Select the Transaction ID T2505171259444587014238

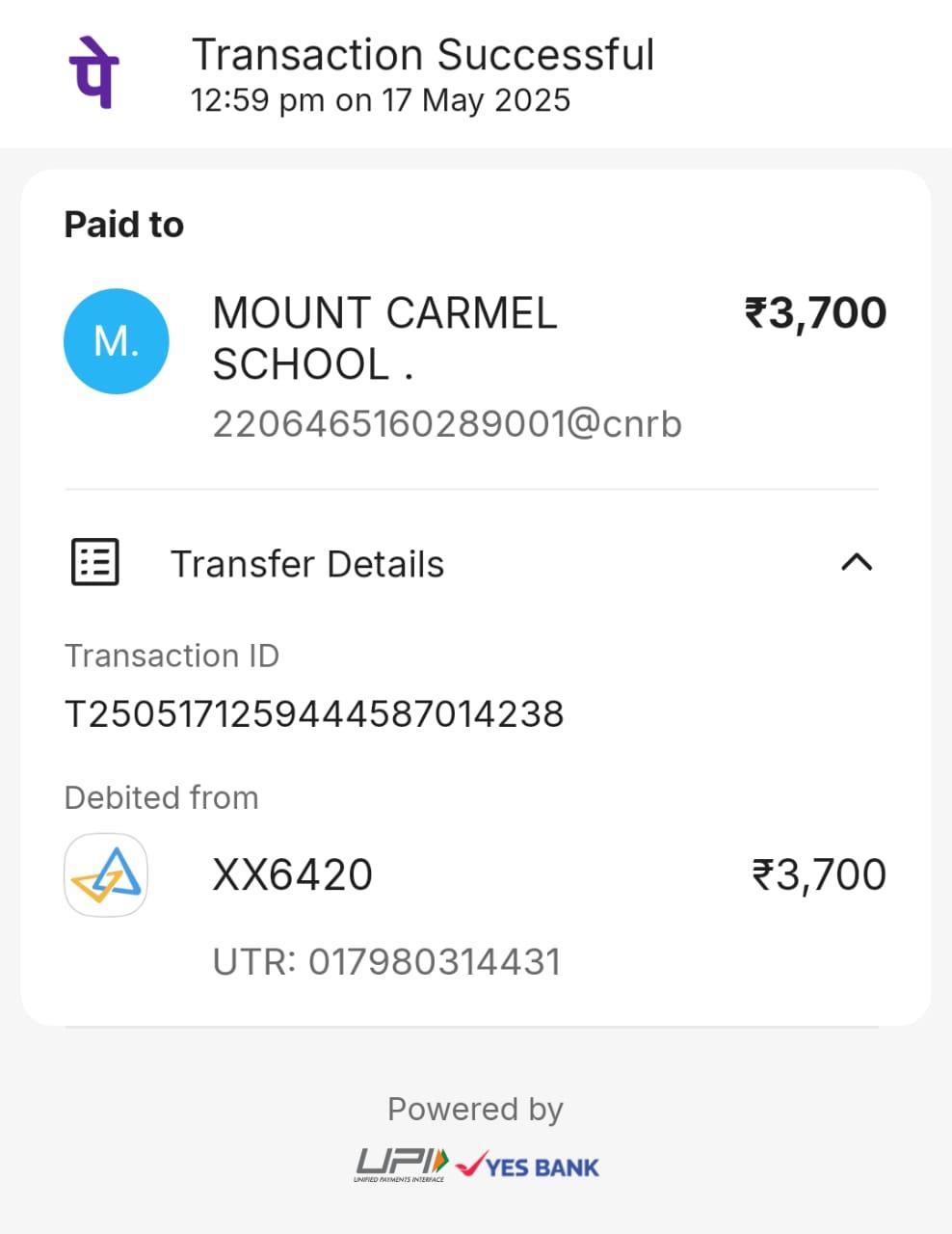pyautogui.click(x=314, y=714)
